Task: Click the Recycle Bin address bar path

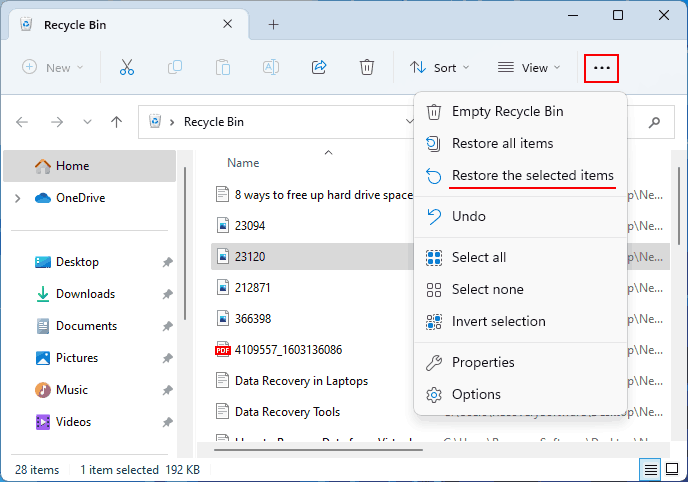Action: click(x=214, y=122)
